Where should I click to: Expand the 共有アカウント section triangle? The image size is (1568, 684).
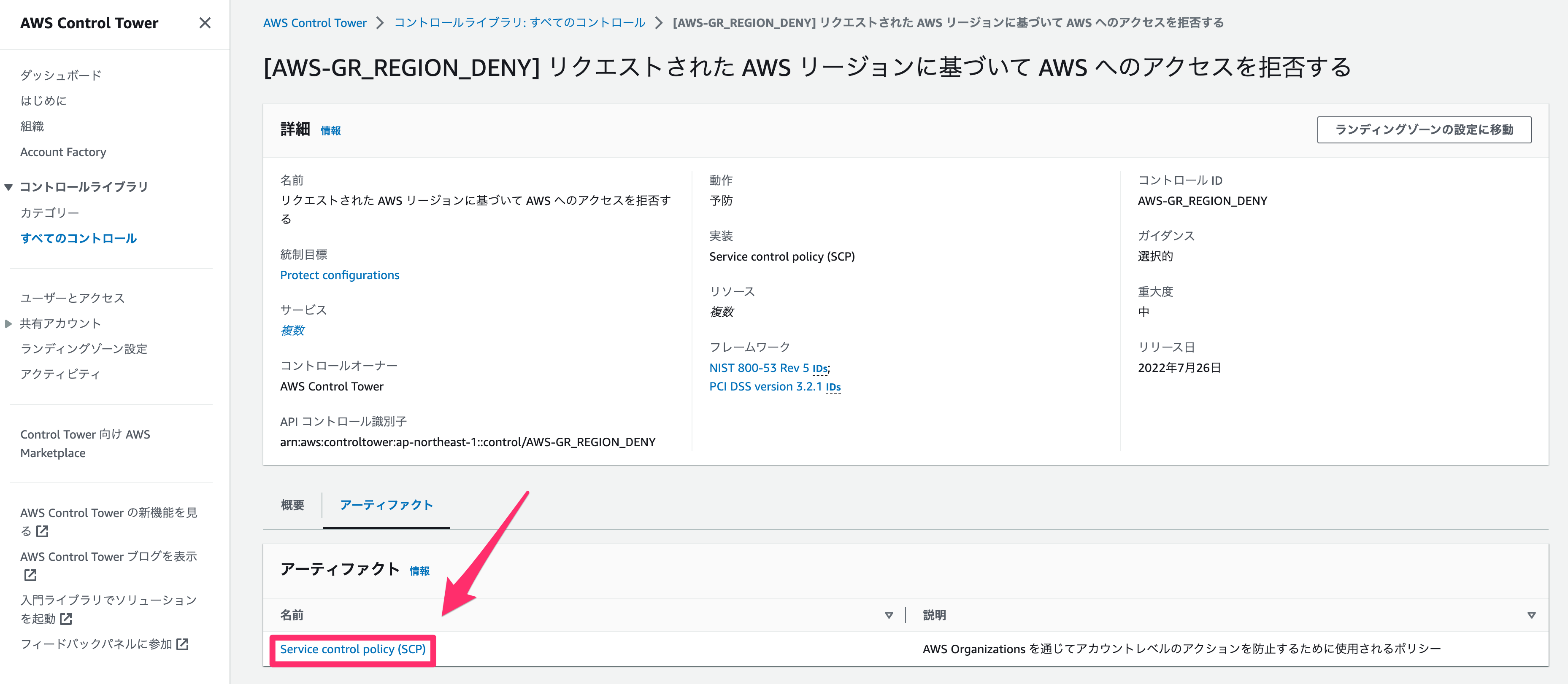(x=8, y=324)
